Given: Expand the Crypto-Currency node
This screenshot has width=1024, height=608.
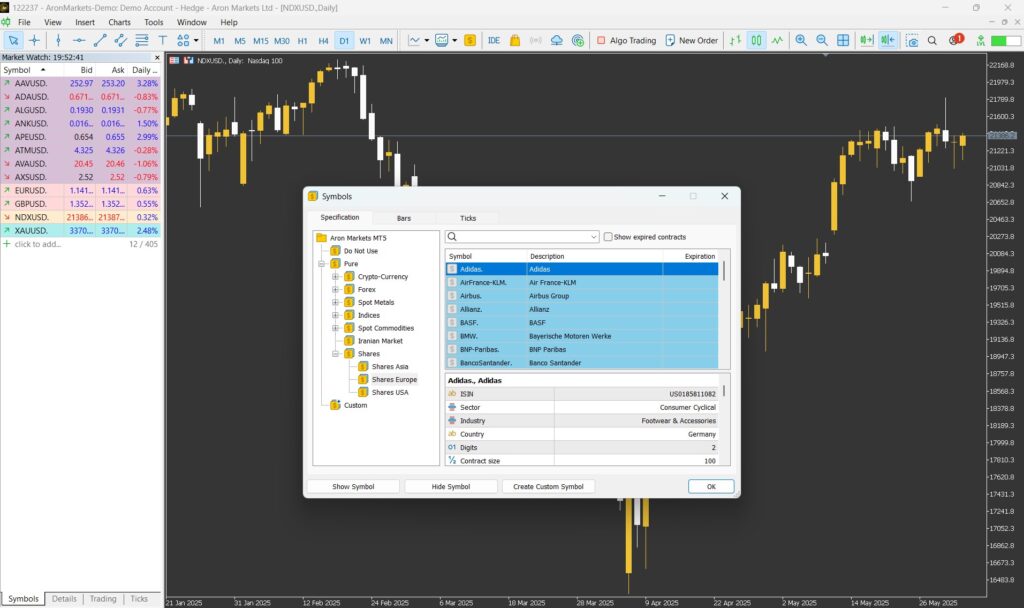Looking at the screenshot, I should pyautogui.click(x=336, y=276).
